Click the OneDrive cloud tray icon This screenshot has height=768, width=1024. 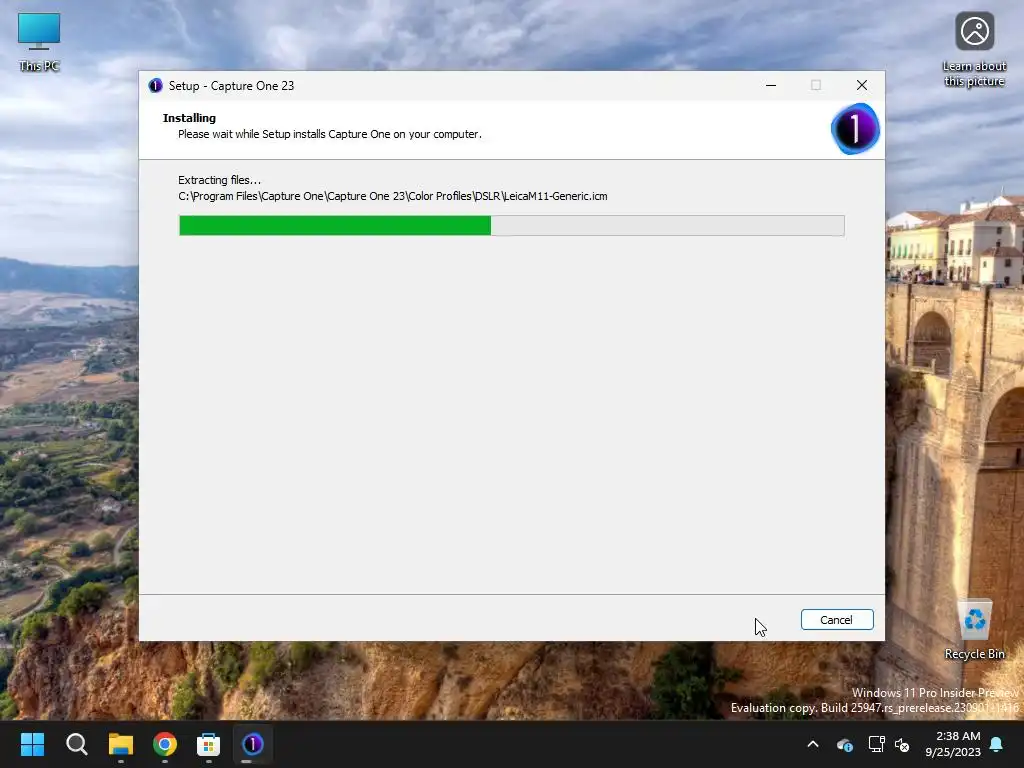click(x=844, y=744)
